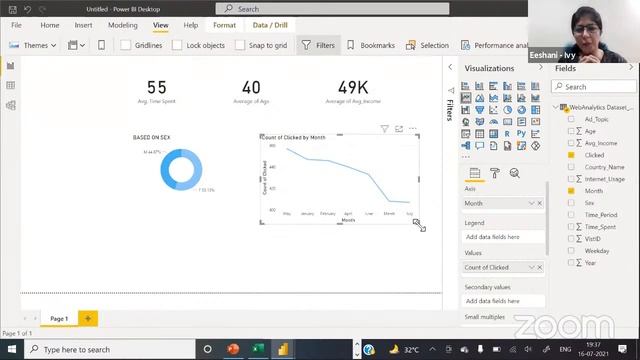The width and height of the screenshot is (640, 360).
Task: Open the Month axis field dropdown arrow
Action: click(531, 203)
